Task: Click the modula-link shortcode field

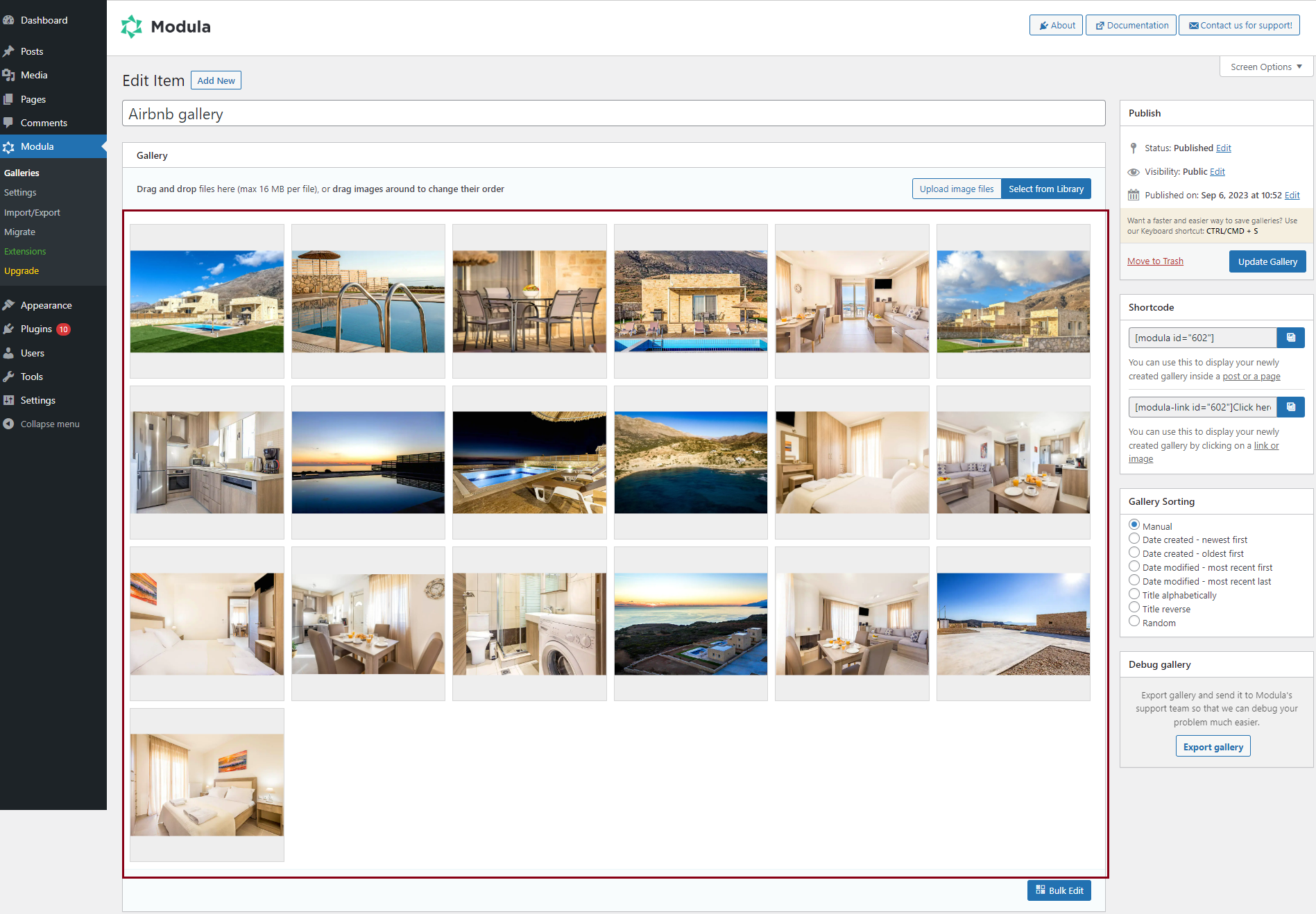Action: point(1203,407)
